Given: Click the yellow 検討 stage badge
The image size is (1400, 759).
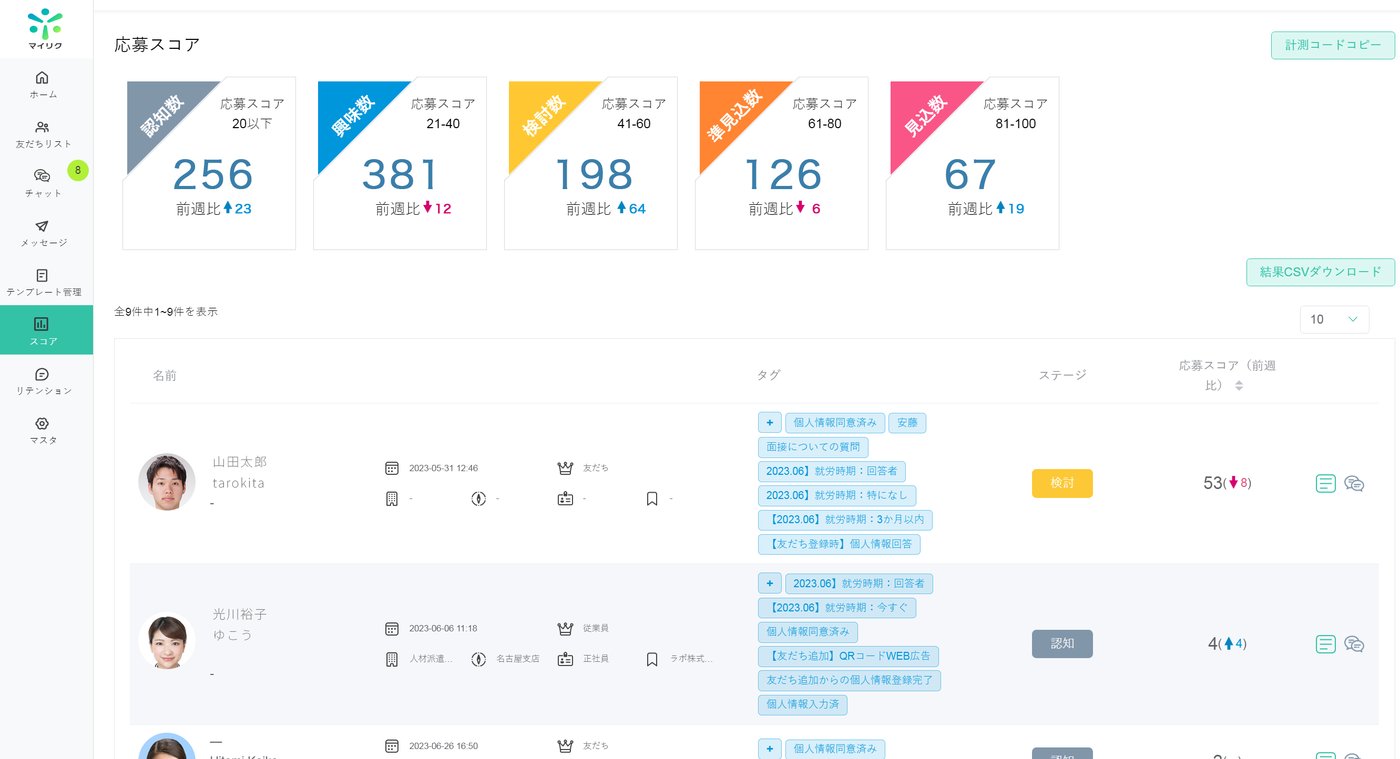Looking at the screenshot, I should pyautogui.click(x=1062, y=483).
